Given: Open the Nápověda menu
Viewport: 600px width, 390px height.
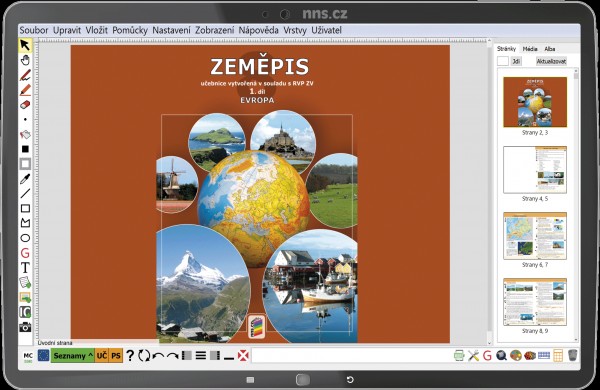Looking at the screenshot, I should coord(259,30).
